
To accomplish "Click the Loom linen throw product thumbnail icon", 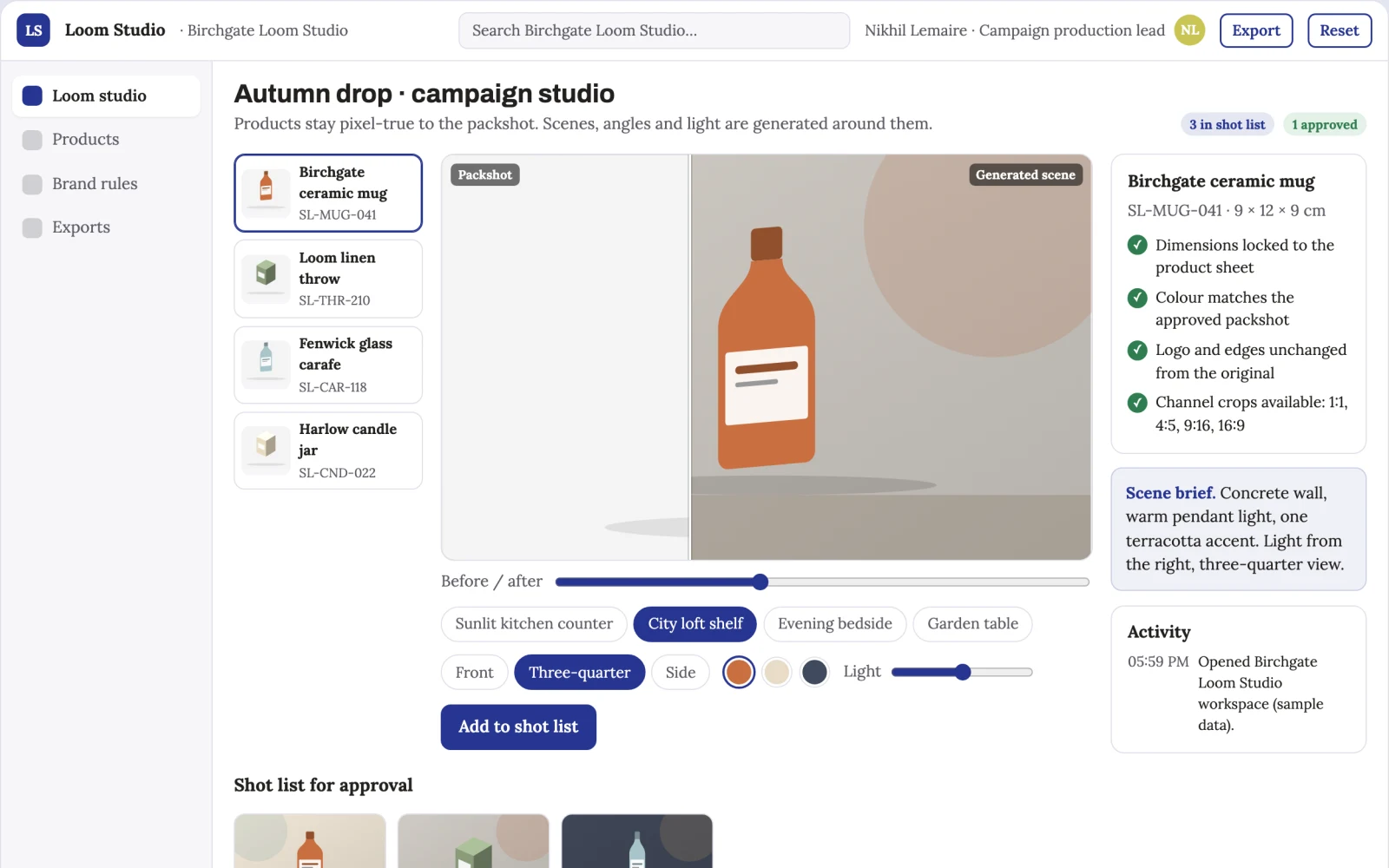I will pos(266,279).
